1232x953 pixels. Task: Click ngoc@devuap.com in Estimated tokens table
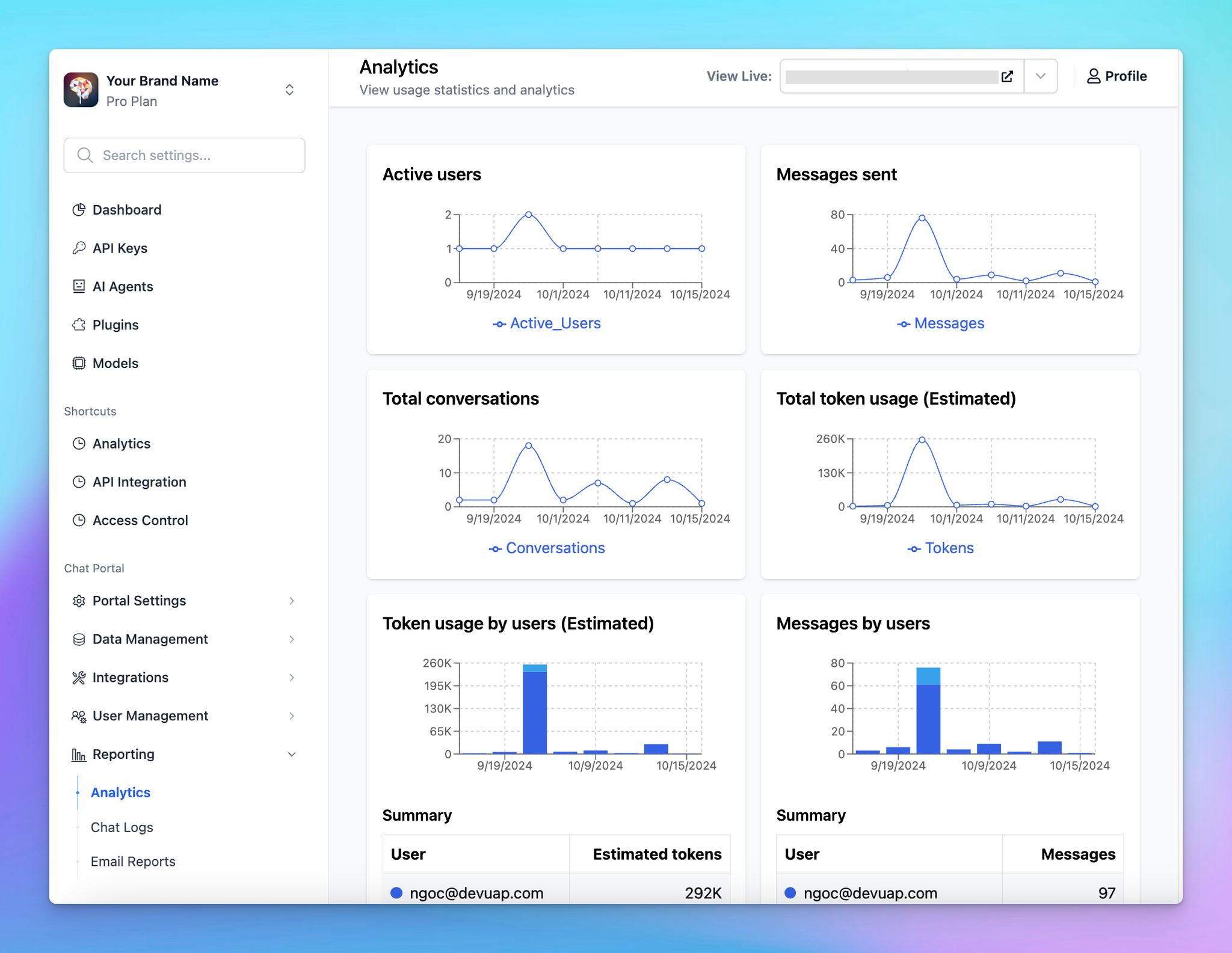[x=476, y=893]
